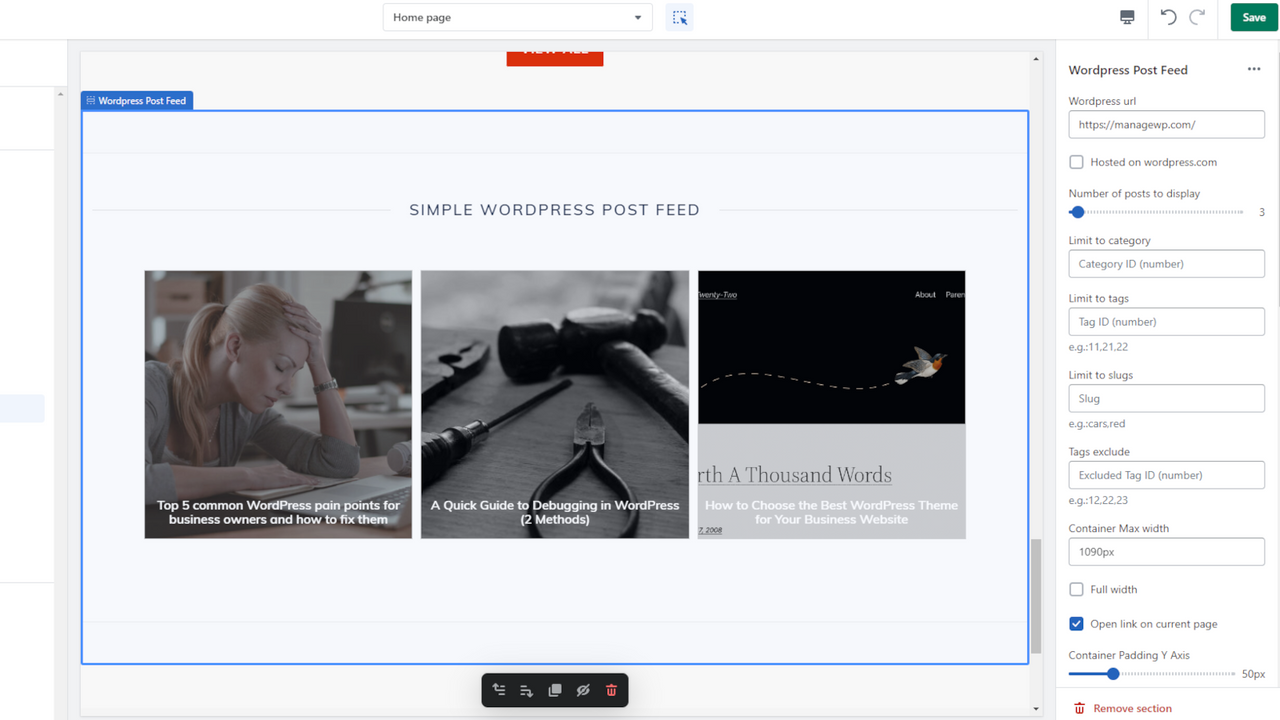
Task: Check the Full width option
Action: pos(1076,589)
